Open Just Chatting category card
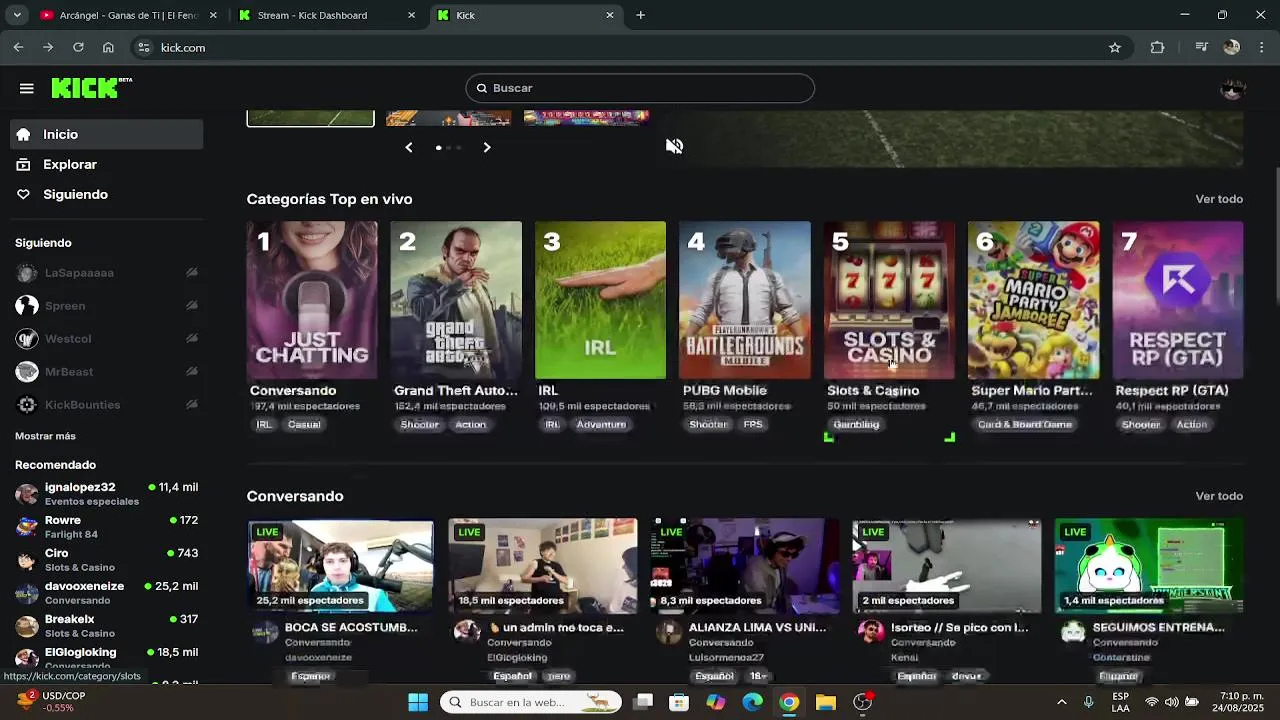Image resolution: width=1280 pixels, height=720 pixels. [x=312, y=300]
